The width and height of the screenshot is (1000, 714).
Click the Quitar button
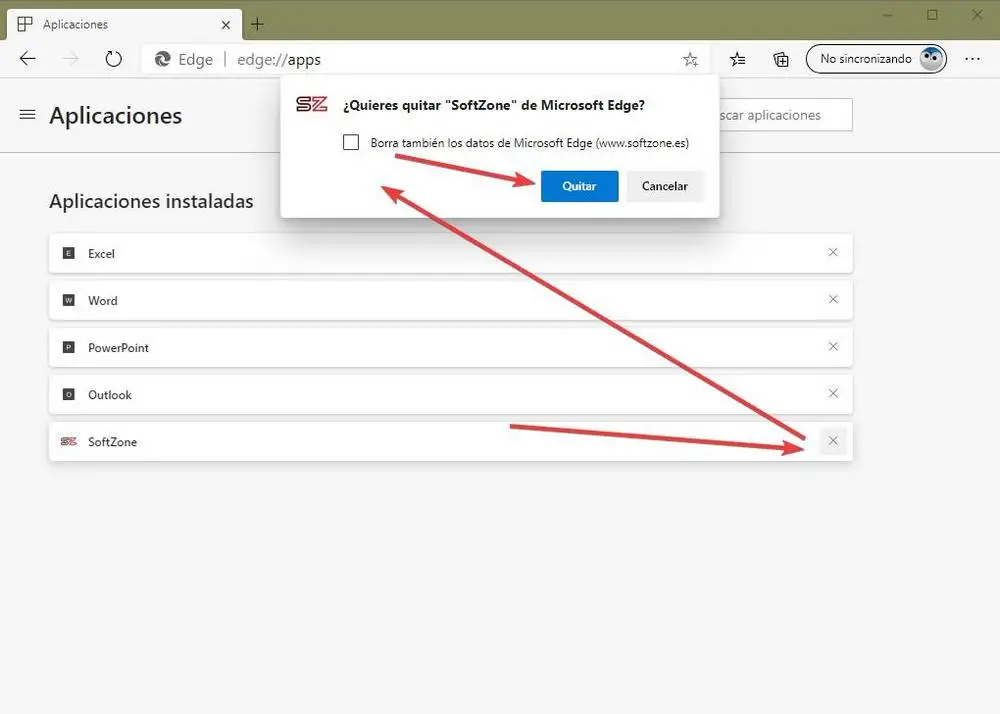579,186
